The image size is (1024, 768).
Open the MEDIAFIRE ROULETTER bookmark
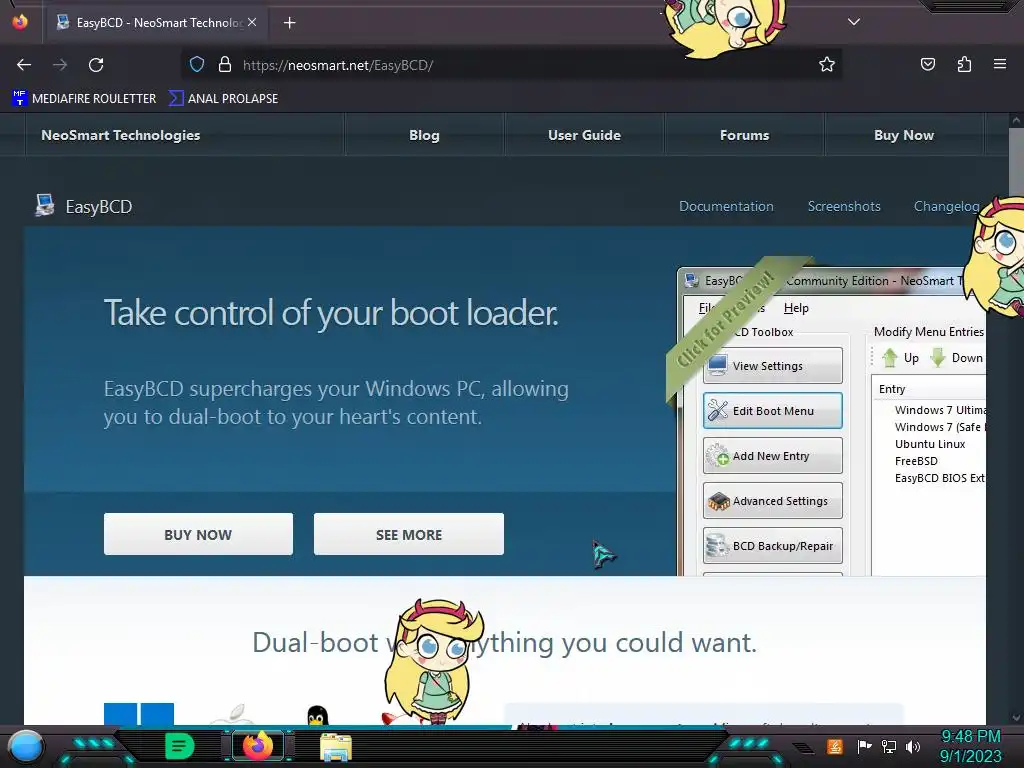pyautogui.click(x=84, y=99)
